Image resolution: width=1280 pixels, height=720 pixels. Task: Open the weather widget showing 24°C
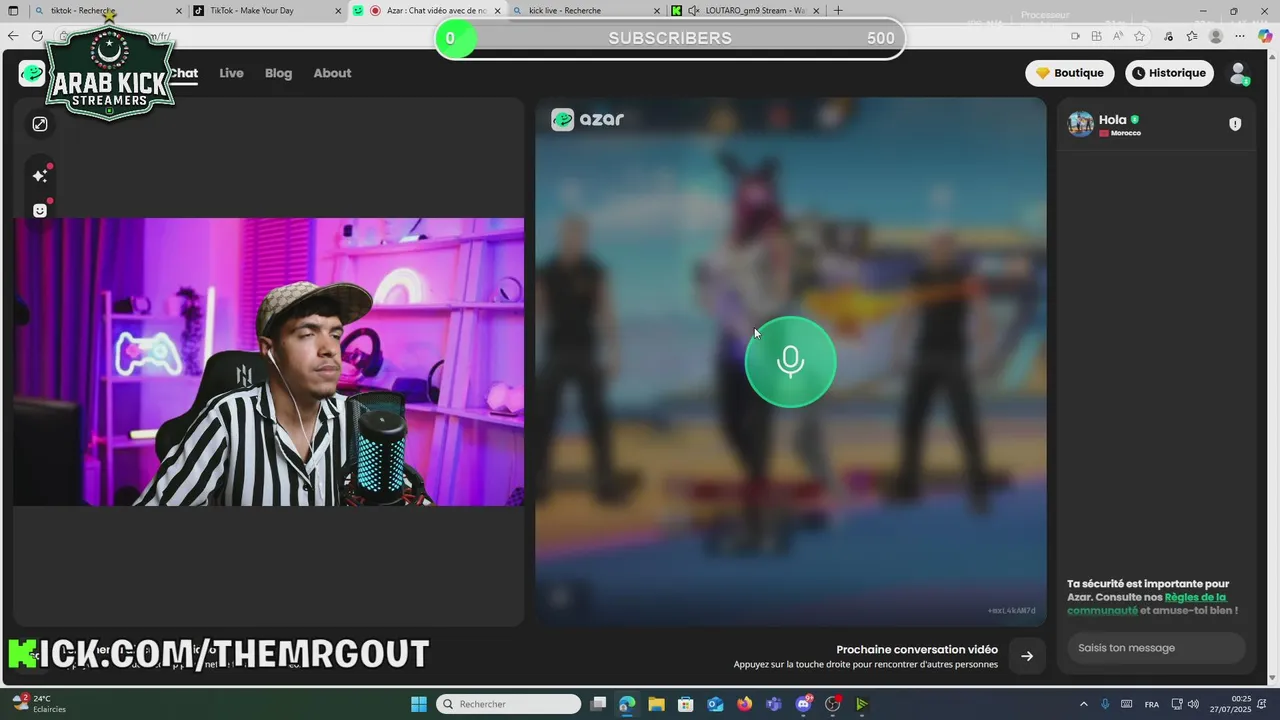pyautogui.click(x=38, y=704)
